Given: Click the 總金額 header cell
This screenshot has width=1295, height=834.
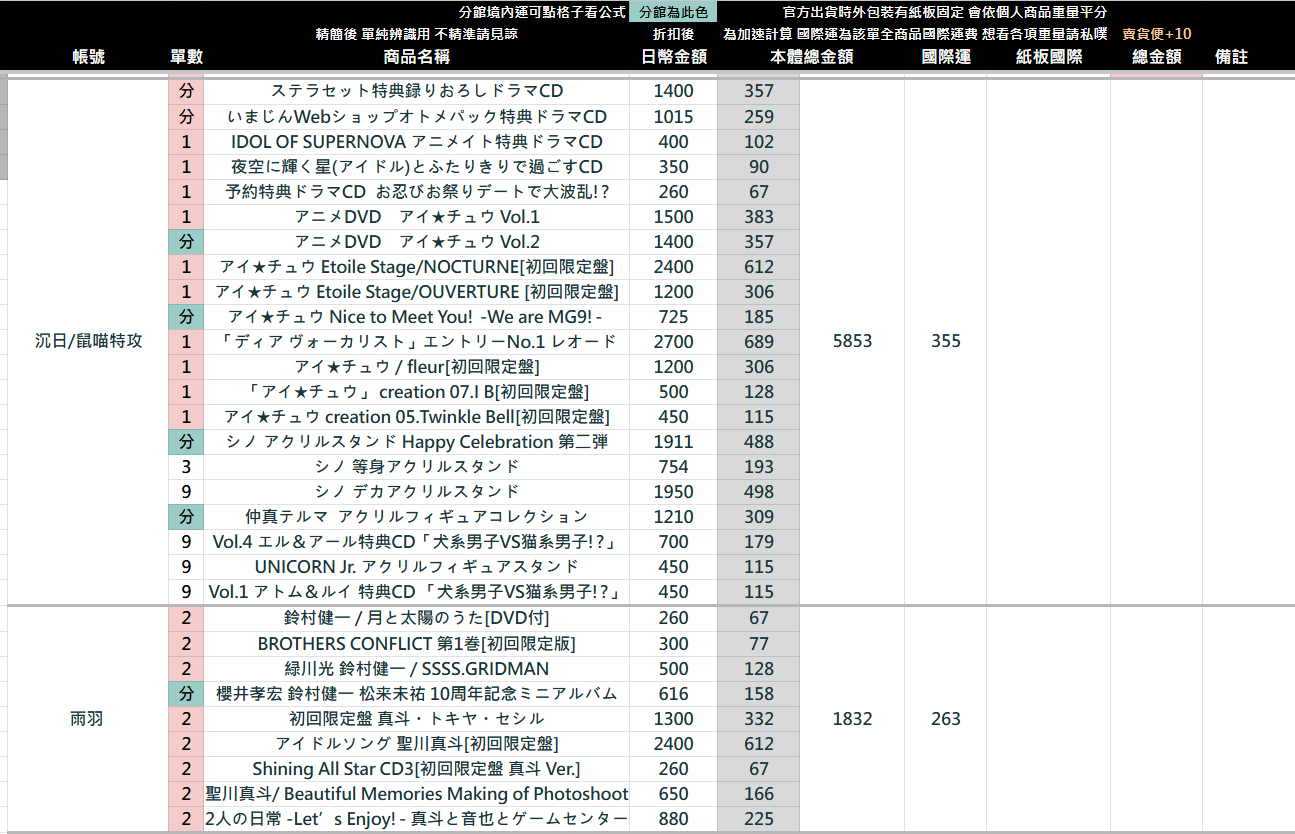Looking at the screenshot, I should (1157, 57).
